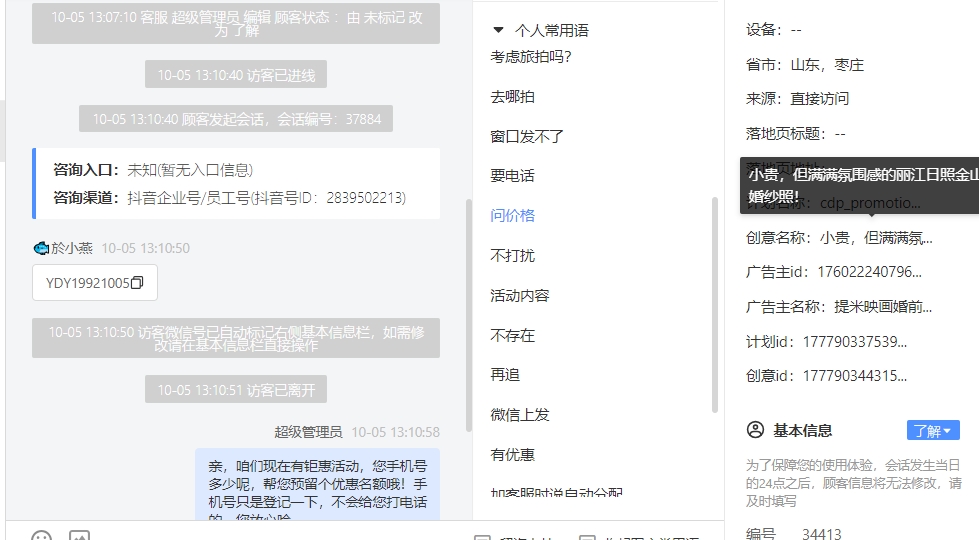Click the 咨询入口 未知 line
Image resolution: width=979 pixels, height=540 pixels.
click(153, 170)
